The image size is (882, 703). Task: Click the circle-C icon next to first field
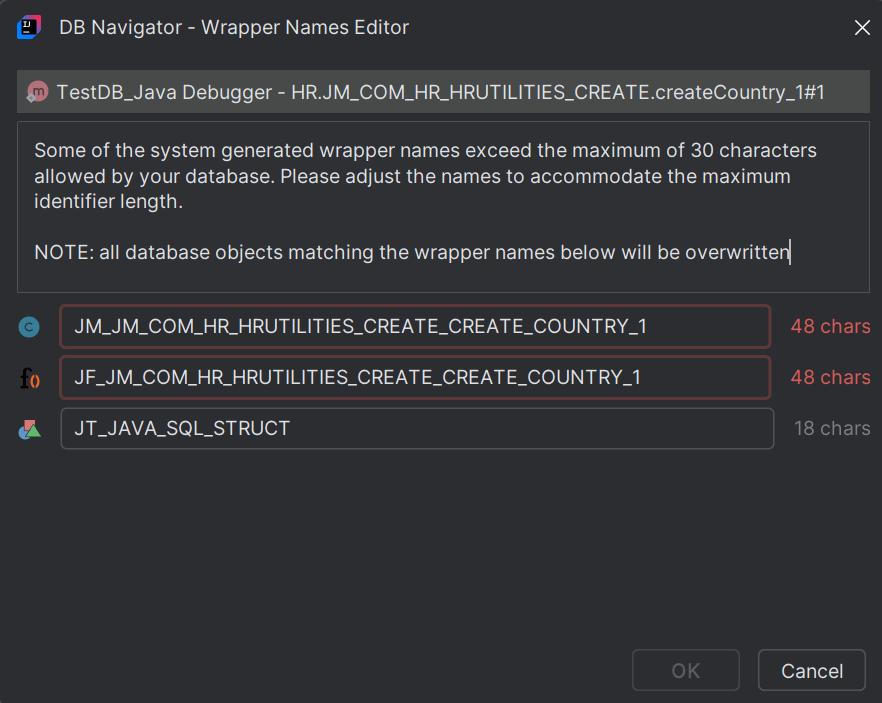coord(29,326)
